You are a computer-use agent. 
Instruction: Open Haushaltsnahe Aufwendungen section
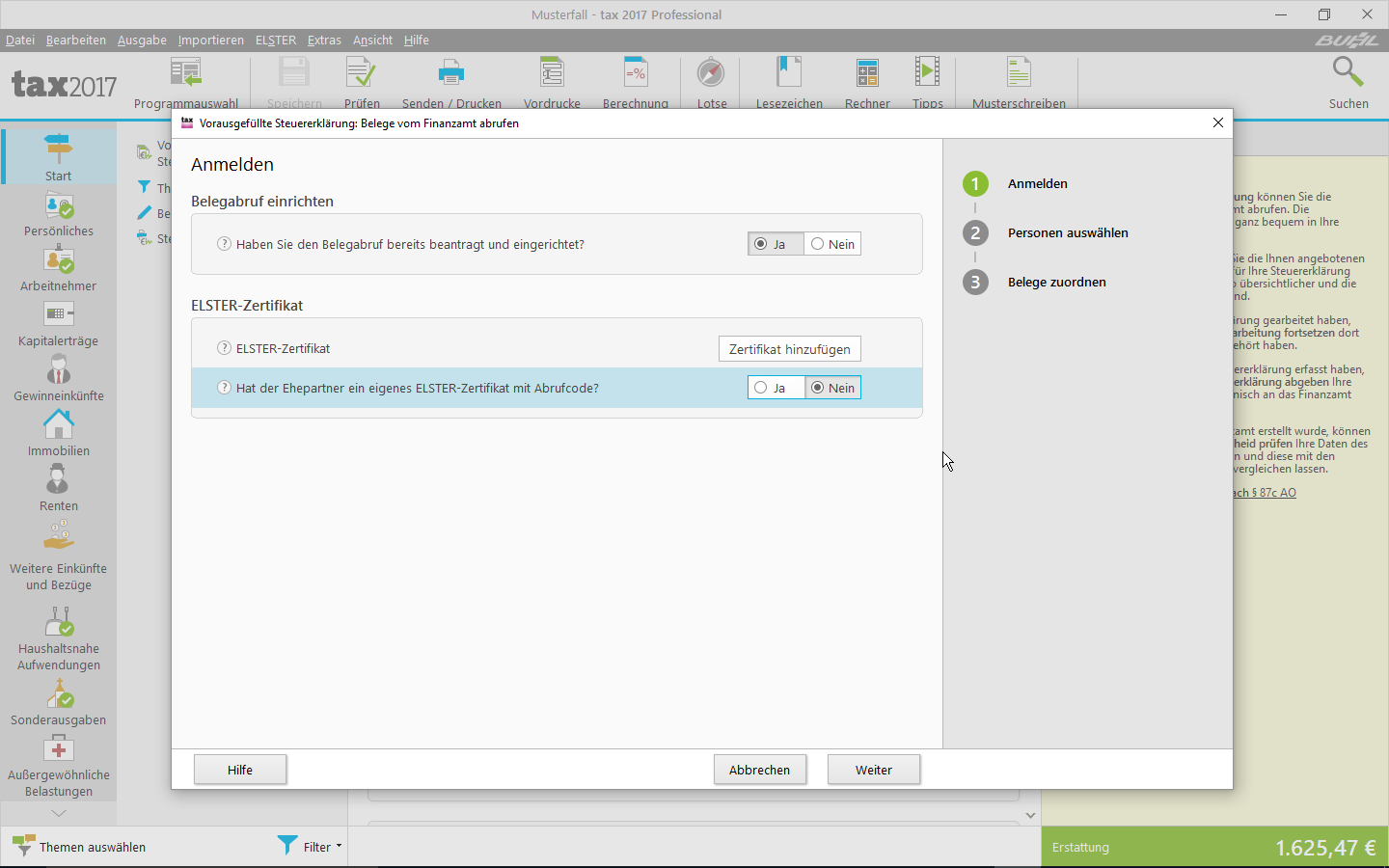point(59,637)
